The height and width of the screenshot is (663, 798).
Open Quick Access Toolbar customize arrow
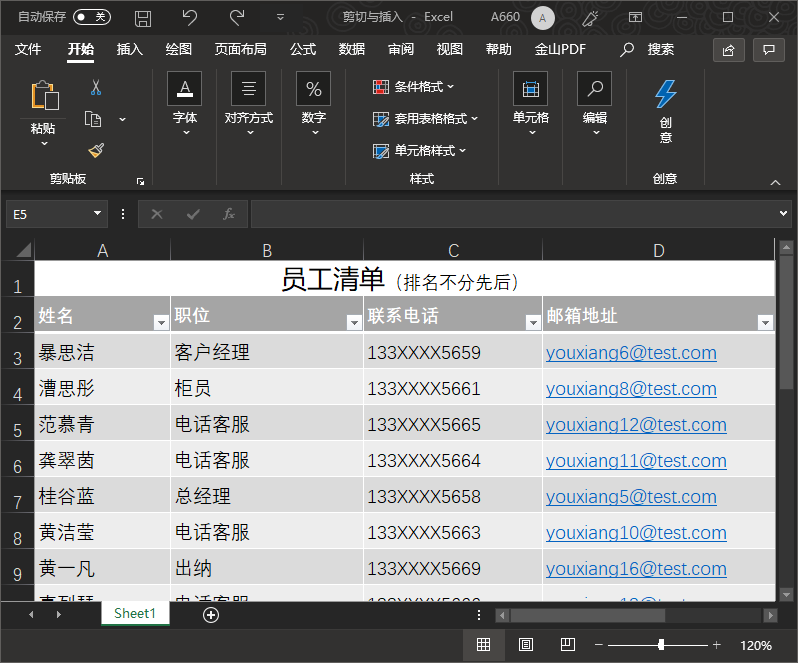[280, 17]
